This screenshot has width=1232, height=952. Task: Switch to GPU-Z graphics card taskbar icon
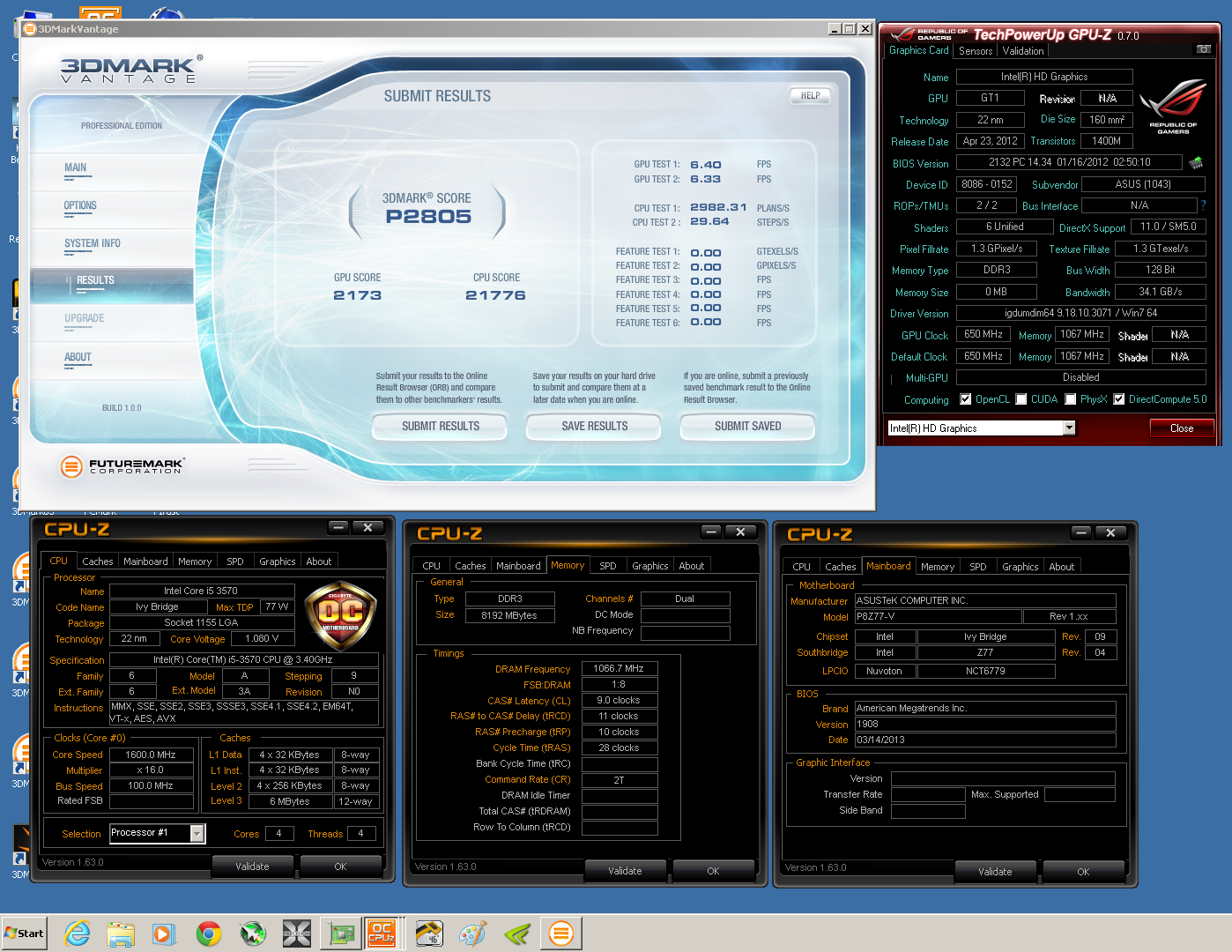click(341, 933)
